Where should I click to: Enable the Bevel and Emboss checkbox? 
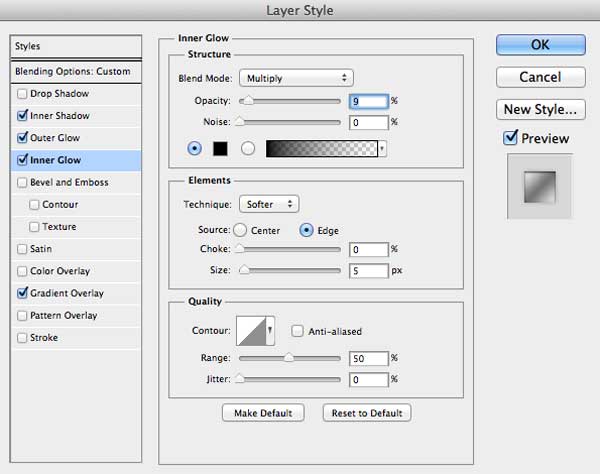[x=22, y=182]
